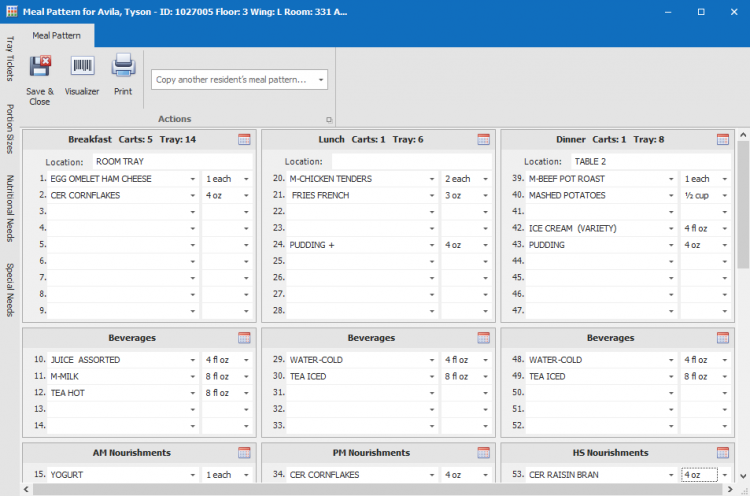This screenshot has width=750, height=496.
Task: Click the Save & Close icon
Action: coord(40,68)
